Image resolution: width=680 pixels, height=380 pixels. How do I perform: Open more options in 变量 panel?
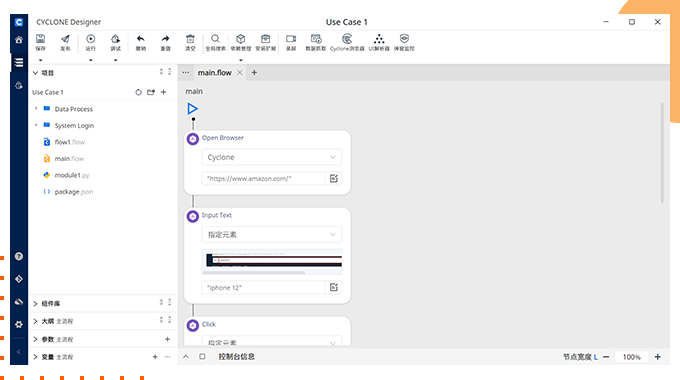pyautogui.click(x=167, y=357)
